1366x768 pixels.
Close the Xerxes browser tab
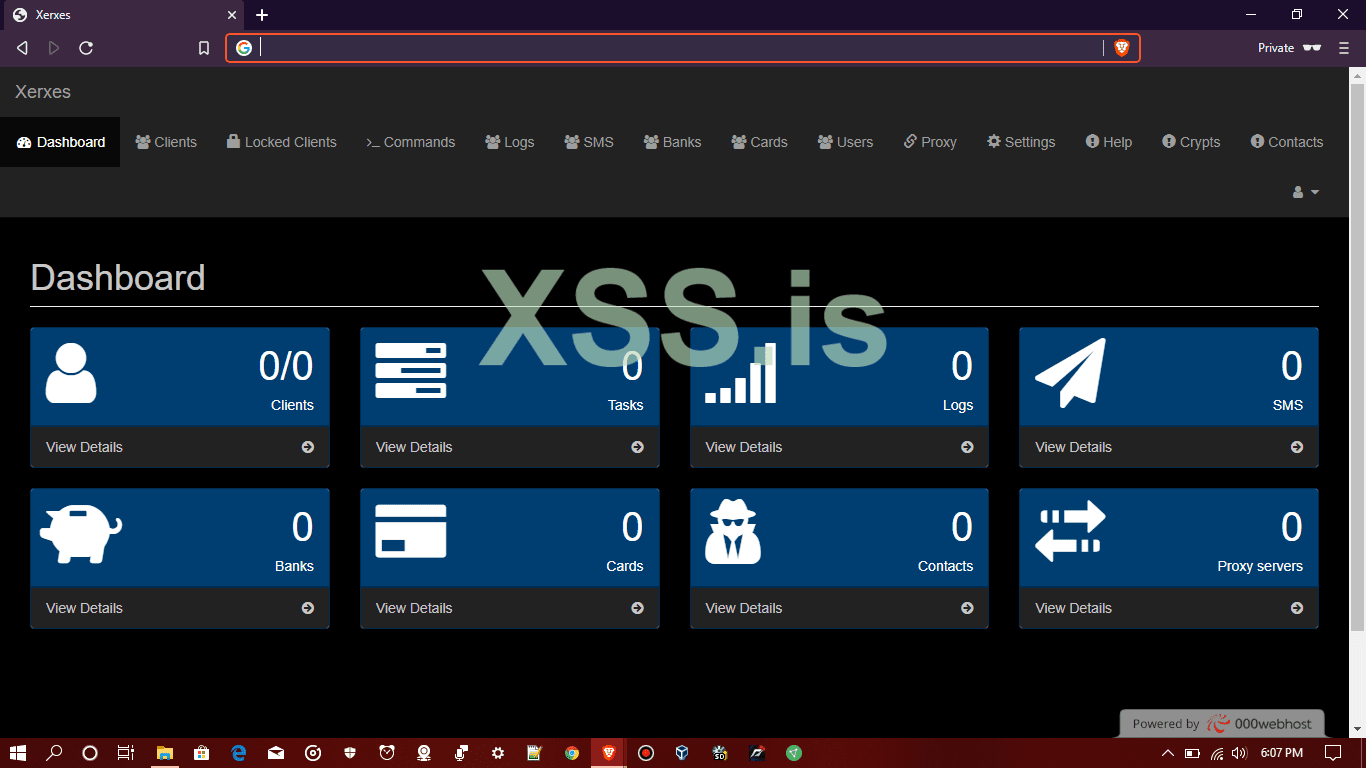click(x=232, y=15)
